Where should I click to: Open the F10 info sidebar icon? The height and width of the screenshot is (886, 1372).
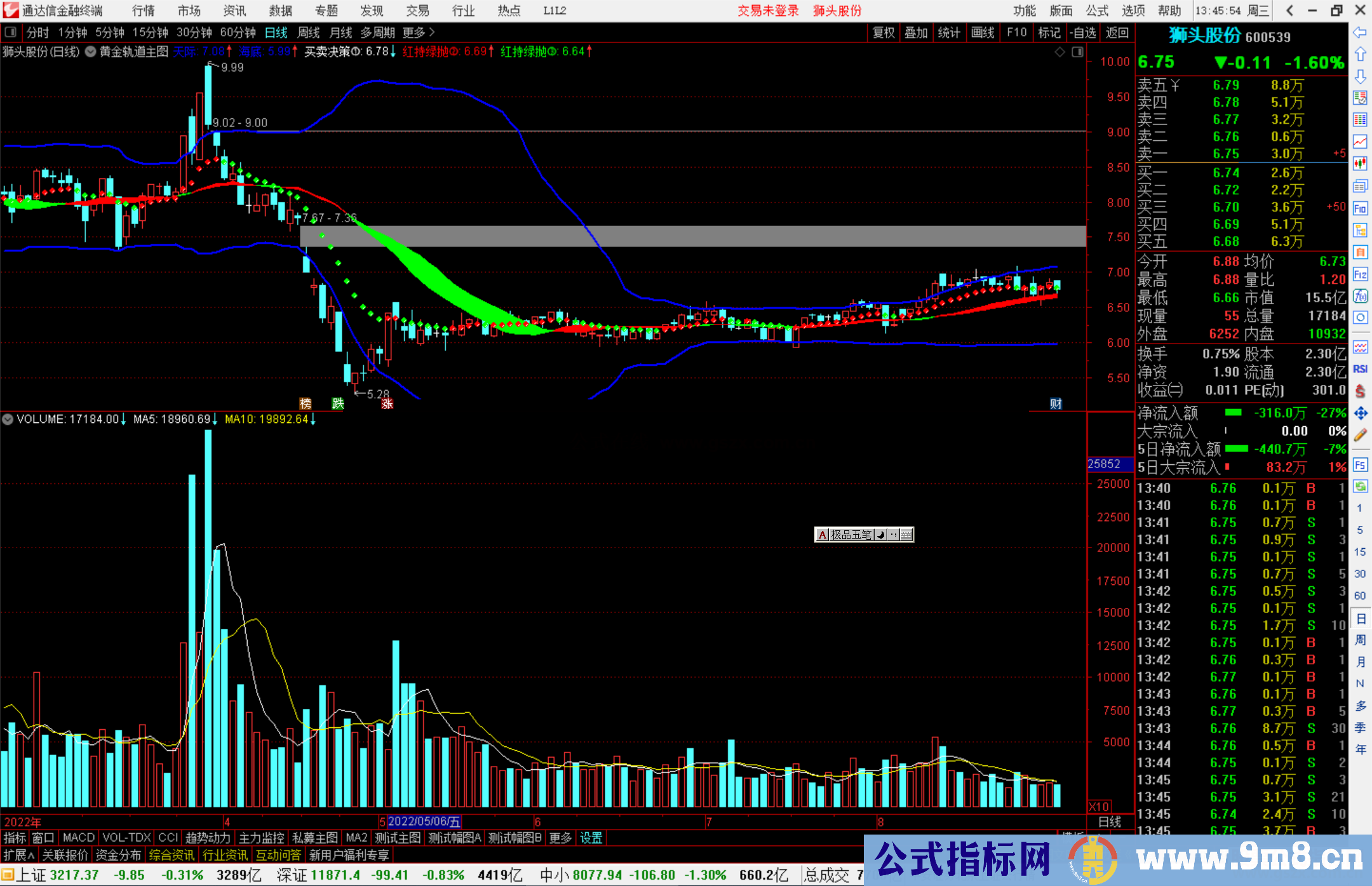(x=1360, y=208)
